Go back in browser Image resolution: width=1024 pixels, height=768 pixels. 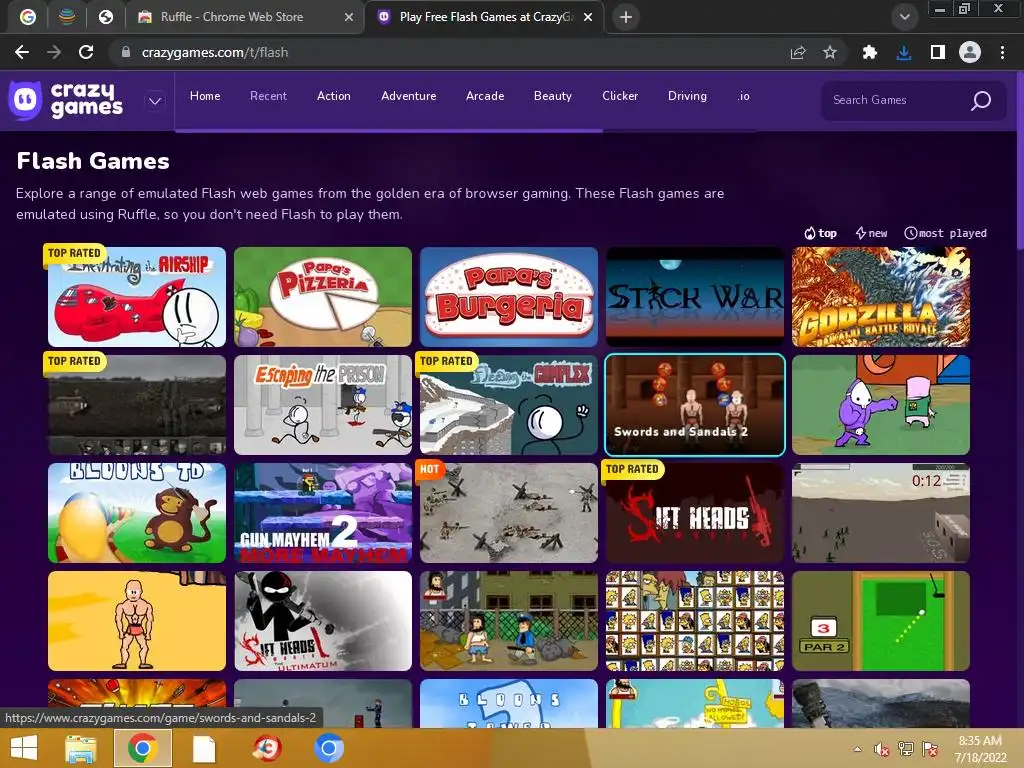click(22, 52)
